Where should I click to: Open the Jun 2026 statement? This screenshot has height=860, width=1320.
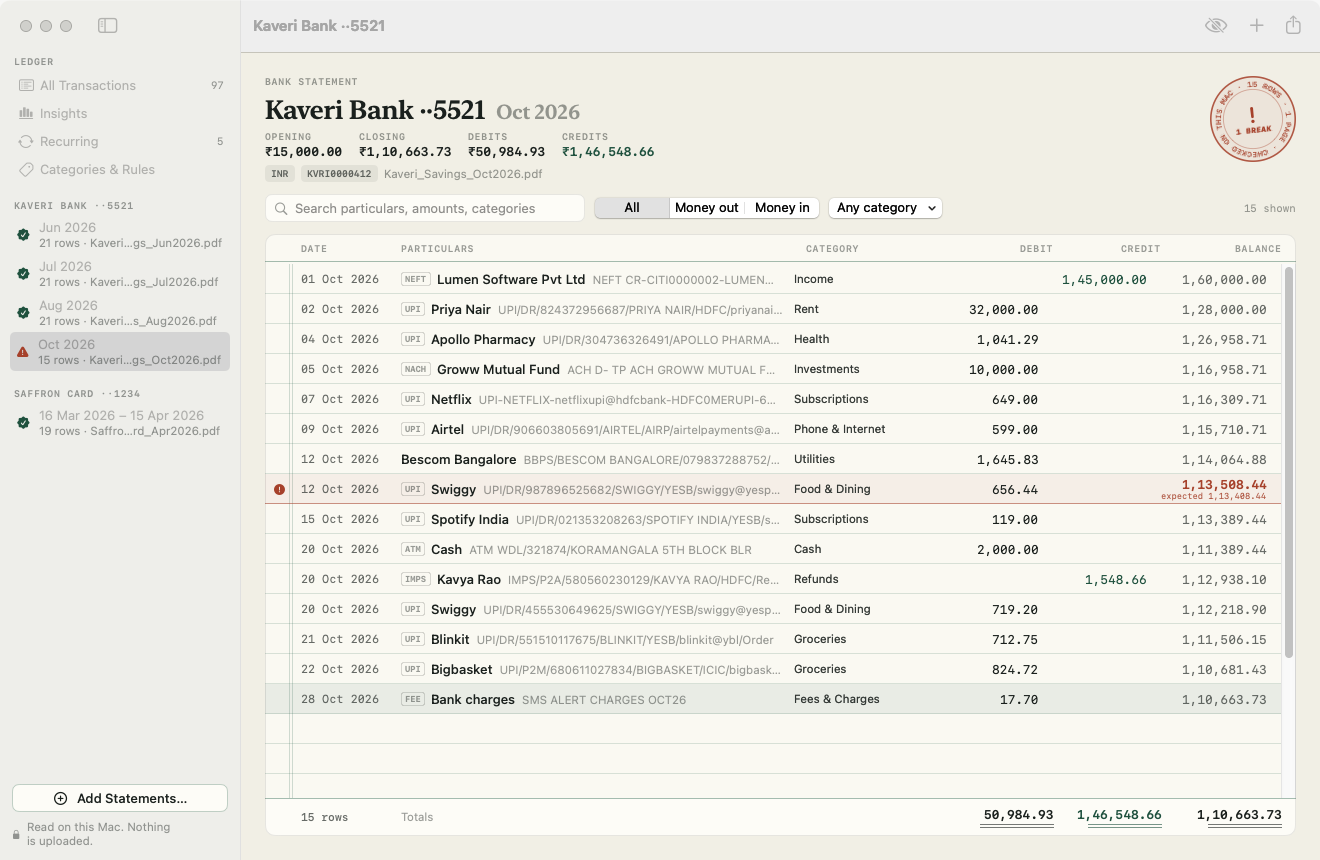point(120,235)
